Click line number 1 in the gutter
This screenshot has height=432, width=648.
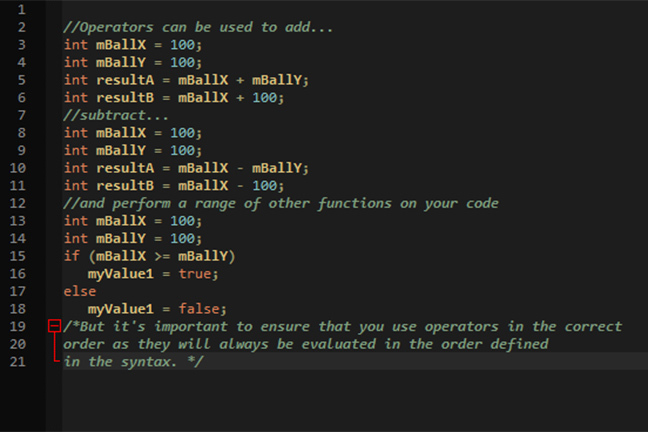point(22,9)
